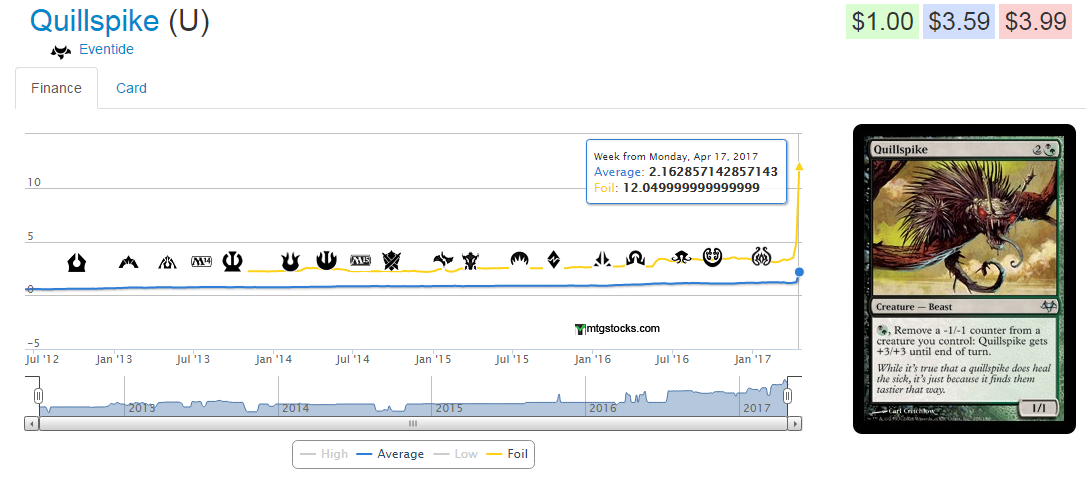This screenshot has width=1086, height=479.
Task: Click the Jul '16 x-axis label
Action: [673, 359]
